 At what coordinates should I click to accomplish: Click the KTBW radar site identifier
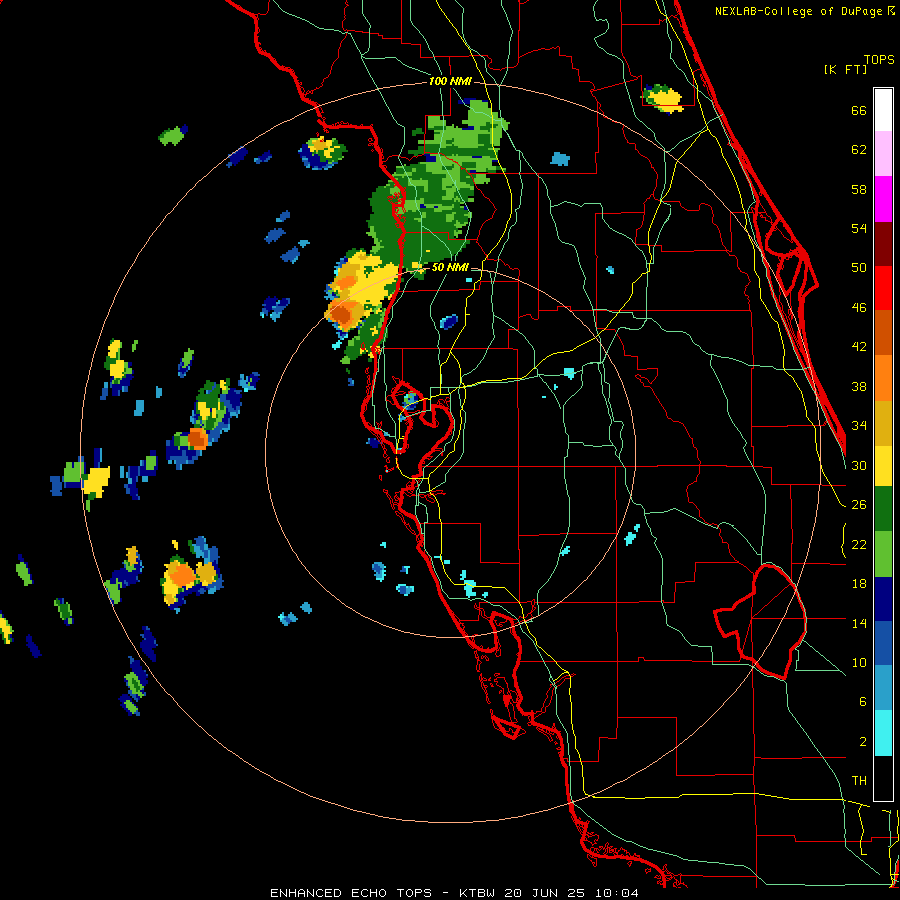click(476, 893)
